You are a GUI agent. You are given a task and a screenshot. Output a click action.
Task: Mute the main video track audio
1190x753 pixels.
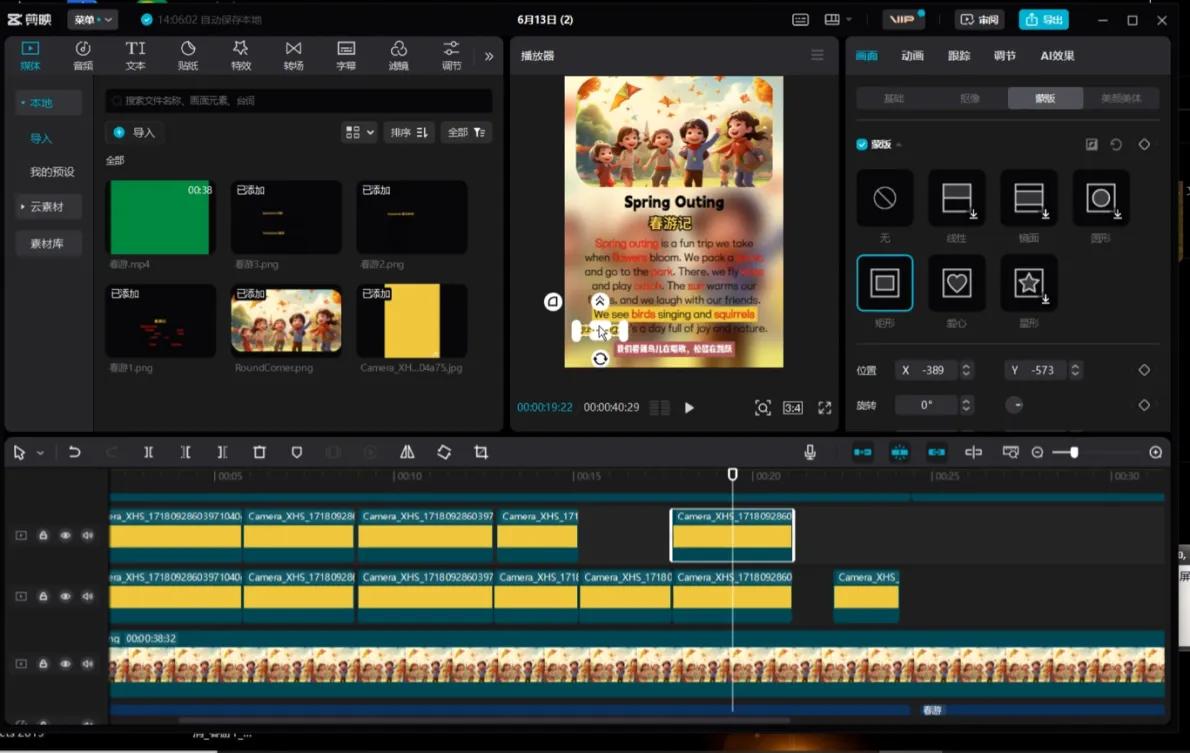point(87,663)
